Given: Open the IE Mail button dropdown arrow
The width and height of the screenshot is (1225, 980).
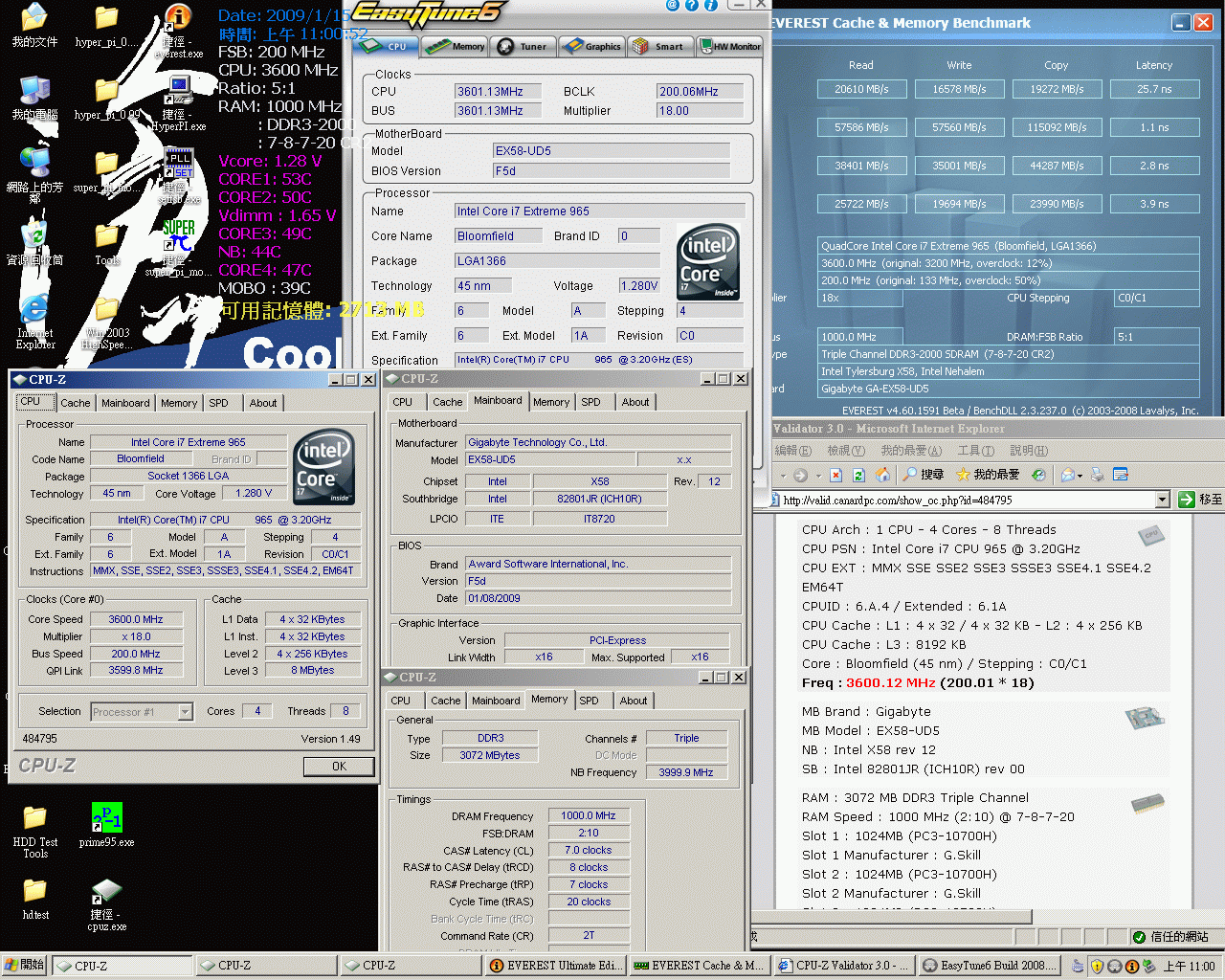Looking at the screenshot, I should pos(1080,476).
